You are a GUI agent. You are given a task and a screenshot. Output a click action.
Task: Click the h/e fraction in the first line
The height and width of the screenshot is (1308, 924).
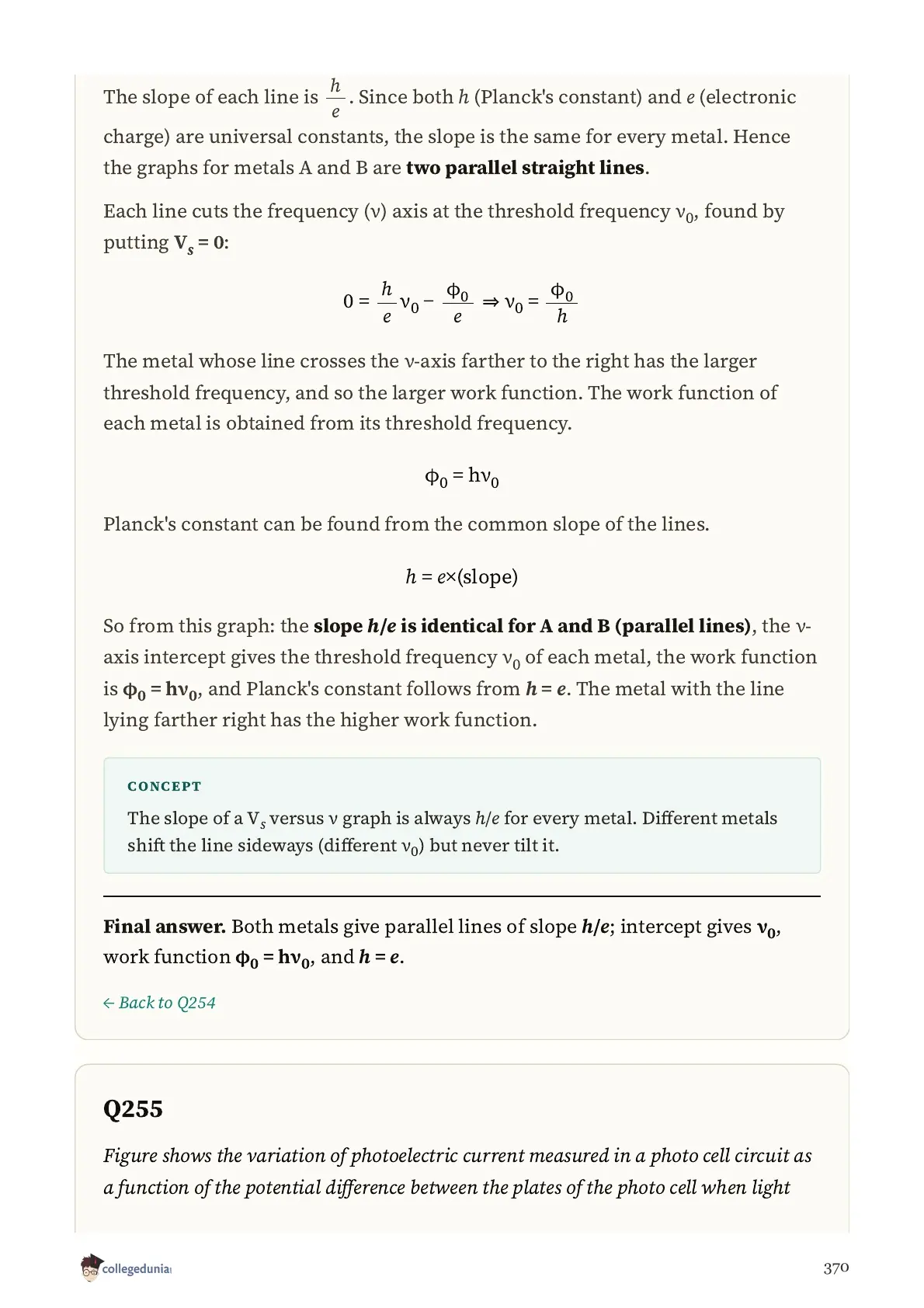(335, 98)
